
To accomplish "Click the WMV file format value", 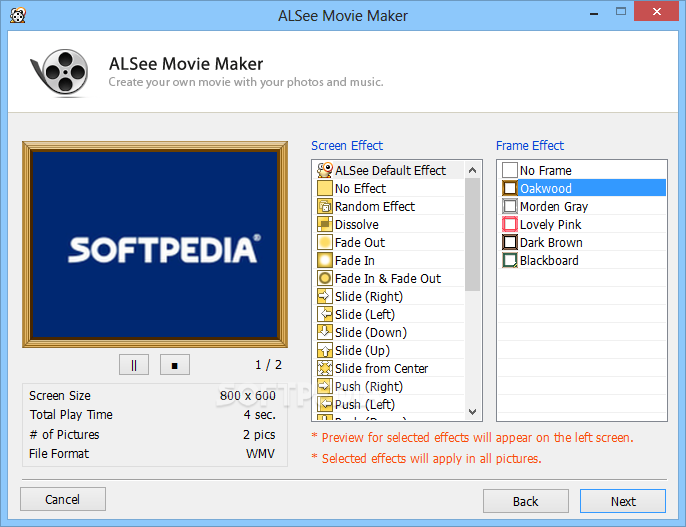I will pos(260,454).
